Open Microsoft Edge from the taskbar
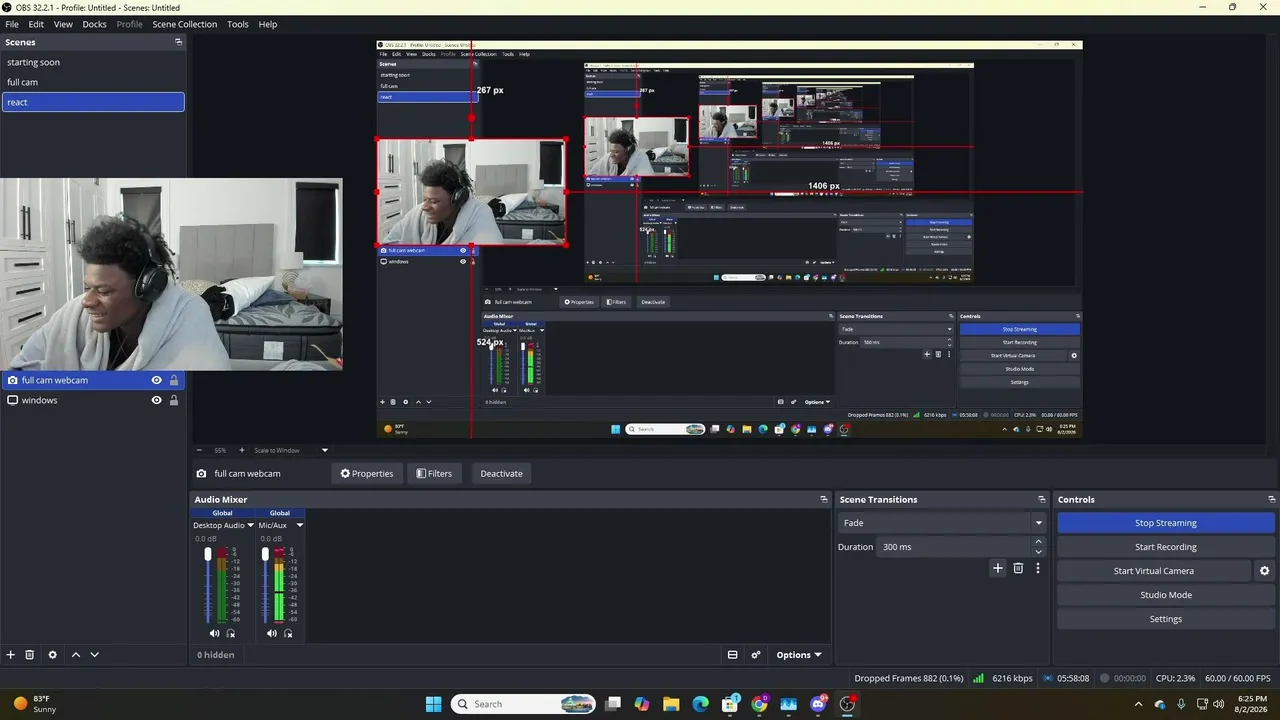1280x720 pixels. point(700,704)
